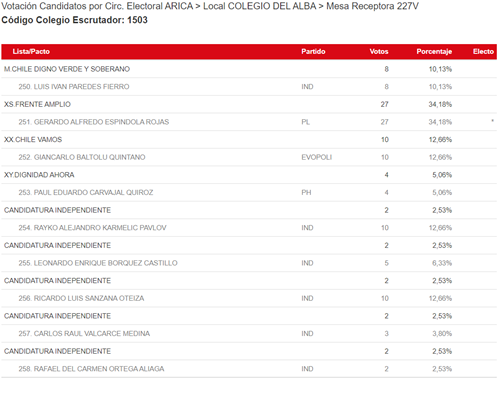Click the IND party cell for Paredes Fierro
The width and height of the screenshot is (501, 394).
307,87
